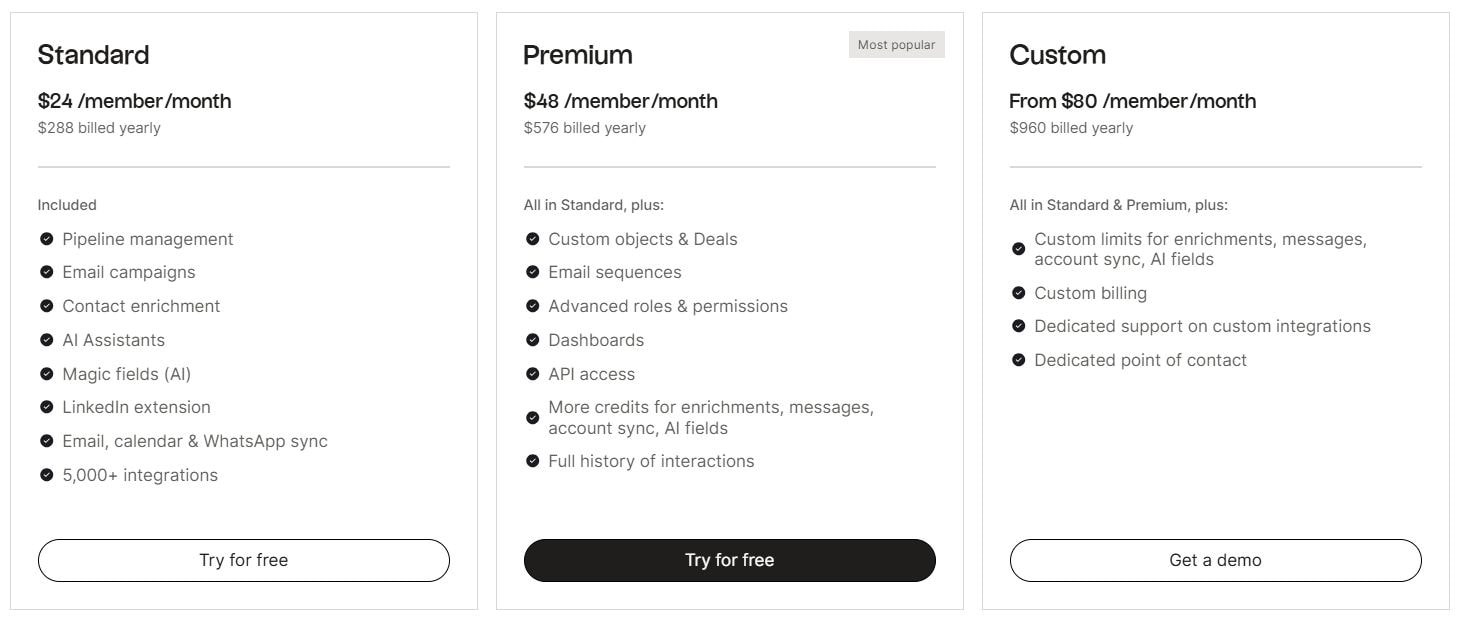
Task: Click checkmark icon beside Dedicated point of contact
Action: pyautogui.click(x=1018, y=360)
